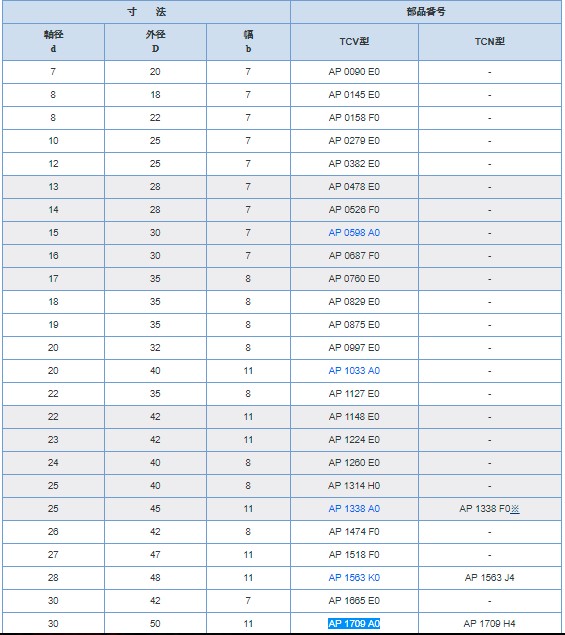Click the AP 1314 H0 cell

coord(354,486)
